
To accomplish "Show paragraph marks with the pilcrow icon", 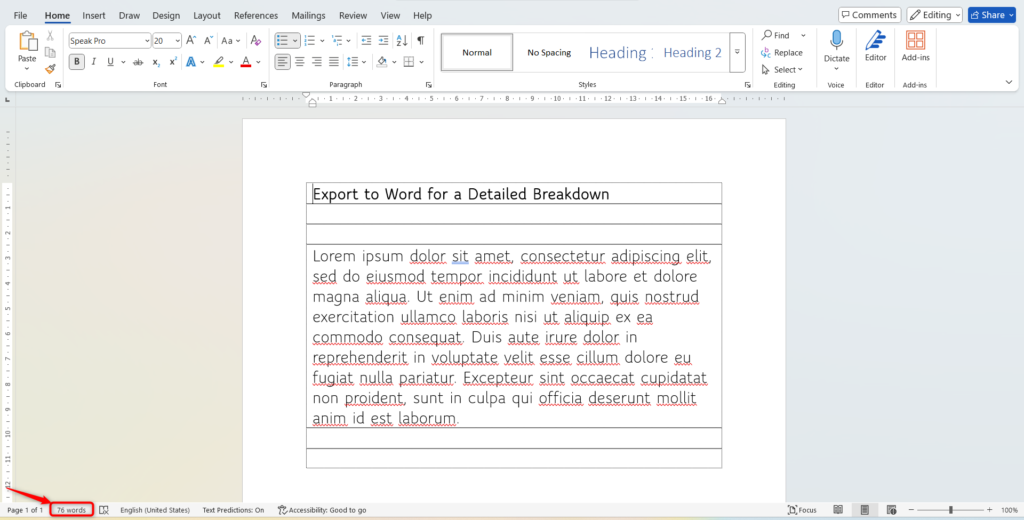I will tap(420, 41).
